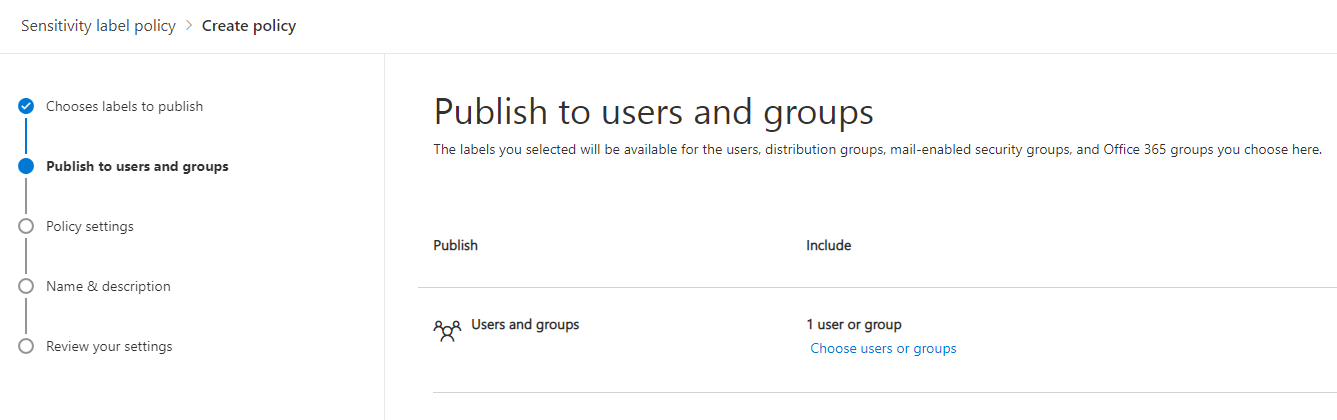Screen dimensions: 1337x420
Task: Jump to Chooses labels to publish step
Action: 124,106
